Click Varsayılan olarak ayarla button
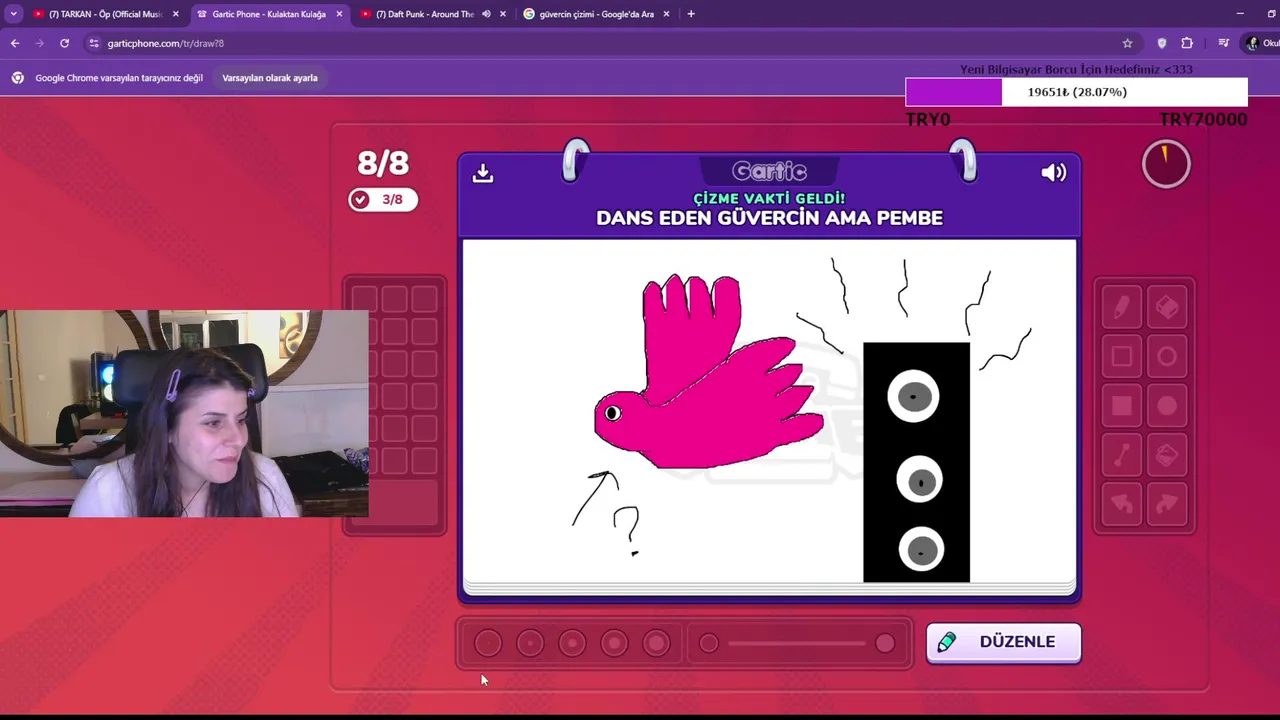1280x720 pixels. (x=270, y=78)
